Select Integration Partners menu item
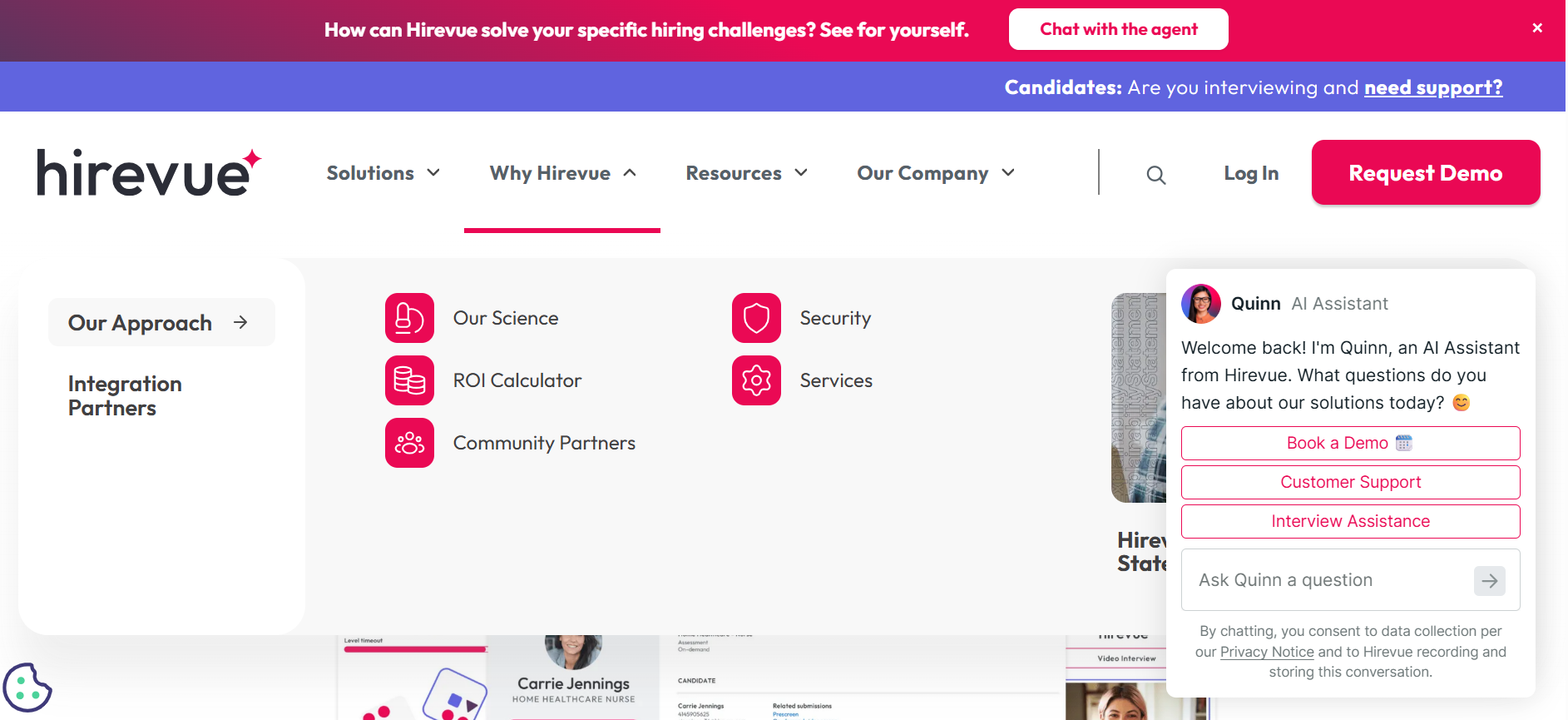The width and height of the screenshot is (1568, 720). click(x=125, y=396)
